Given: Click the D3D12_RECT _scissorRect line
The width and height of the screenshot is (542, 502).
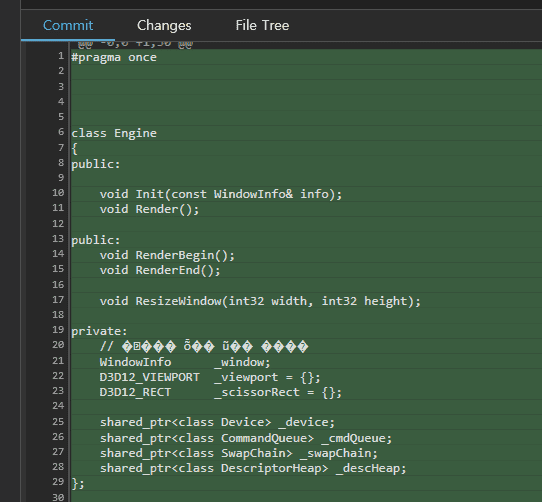Looking at the screenshot, I should (x=221, y=392).
